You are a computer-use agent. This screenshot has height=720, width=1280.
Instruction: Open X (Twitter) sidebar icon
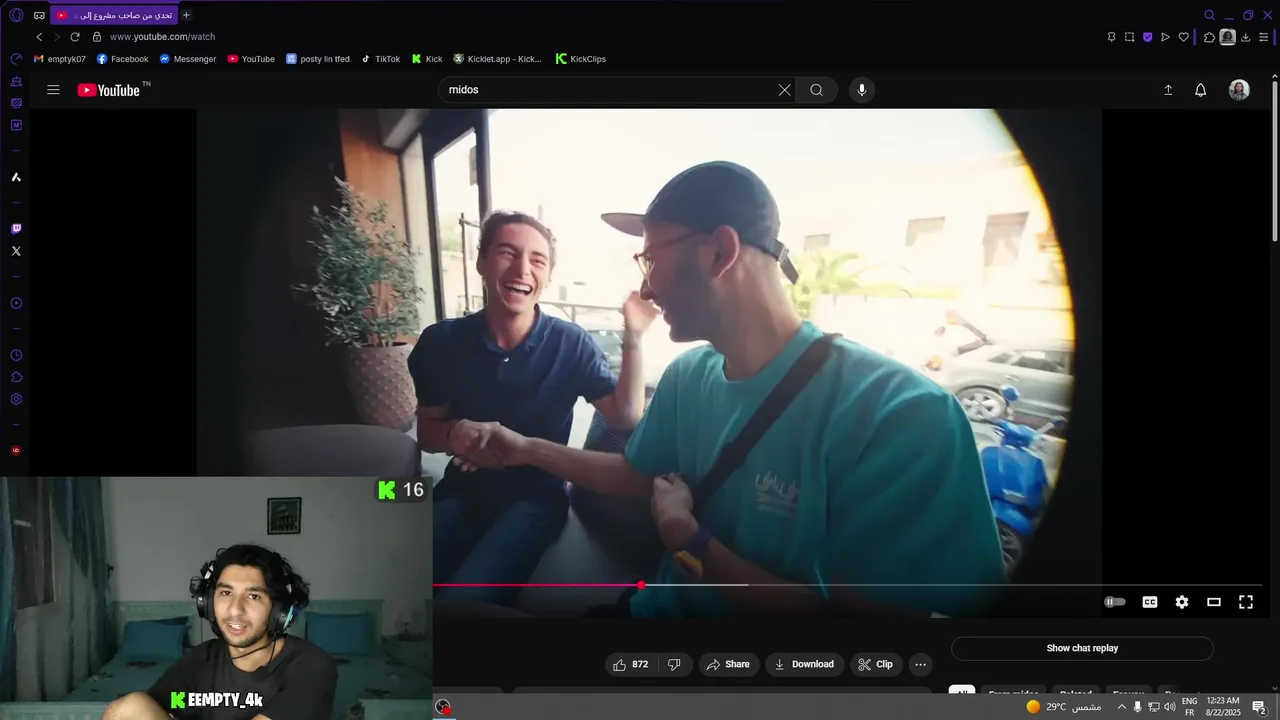pyautogui.click(x=16, y=251)
